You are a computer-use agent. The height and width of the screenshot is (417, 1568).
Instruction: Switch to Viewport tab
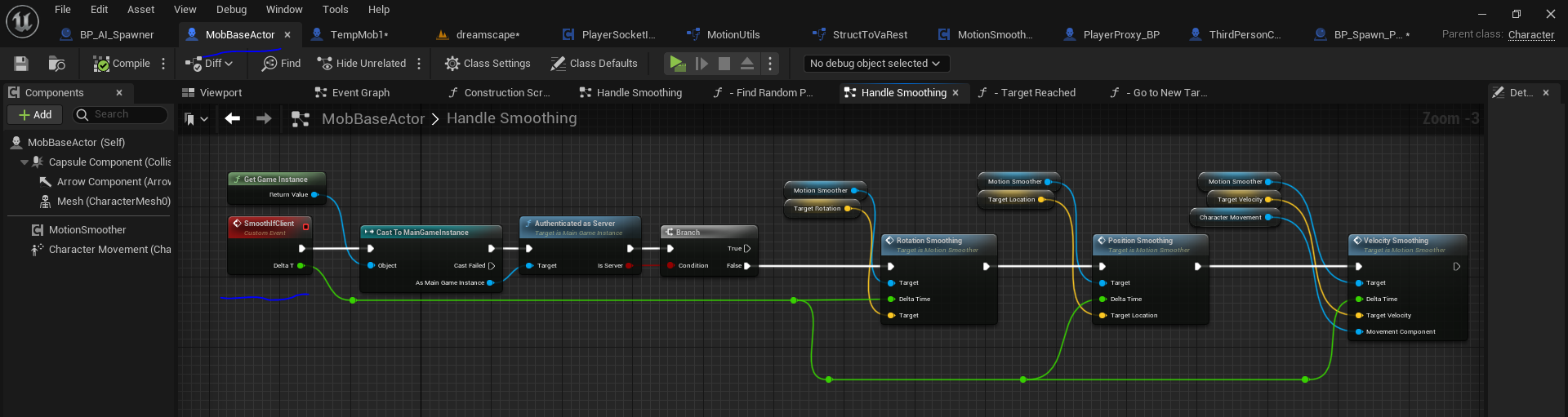pyautogui.click(x=212, y=93)
